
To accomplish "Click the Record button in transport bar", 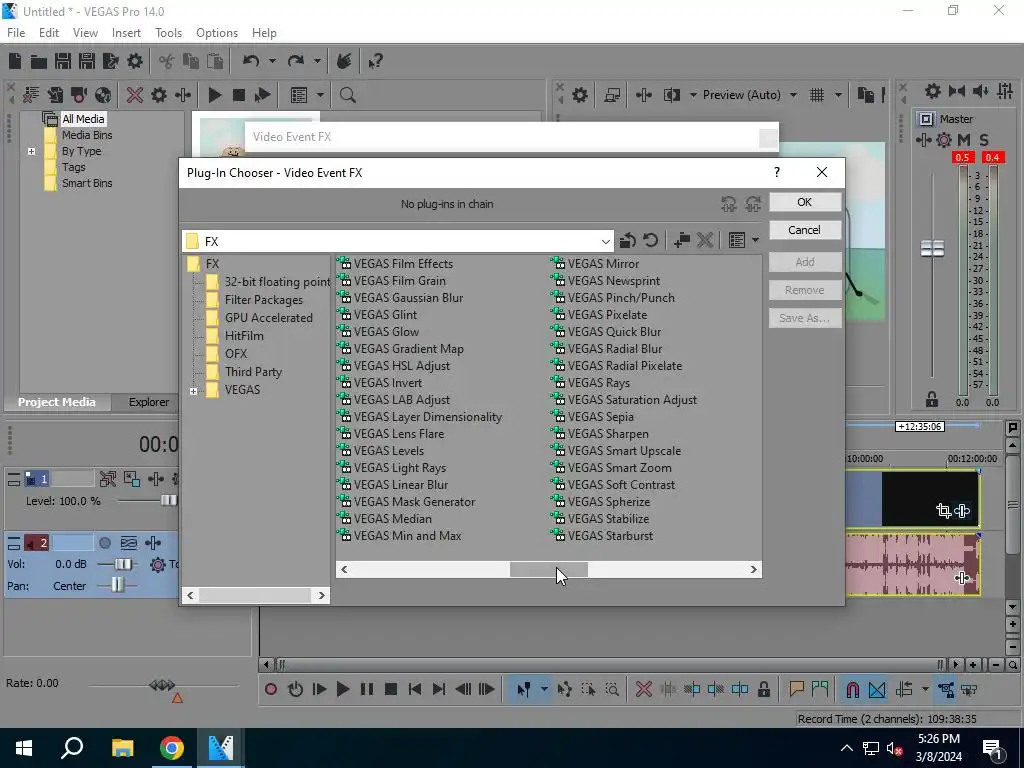I will tap(271, 689).
